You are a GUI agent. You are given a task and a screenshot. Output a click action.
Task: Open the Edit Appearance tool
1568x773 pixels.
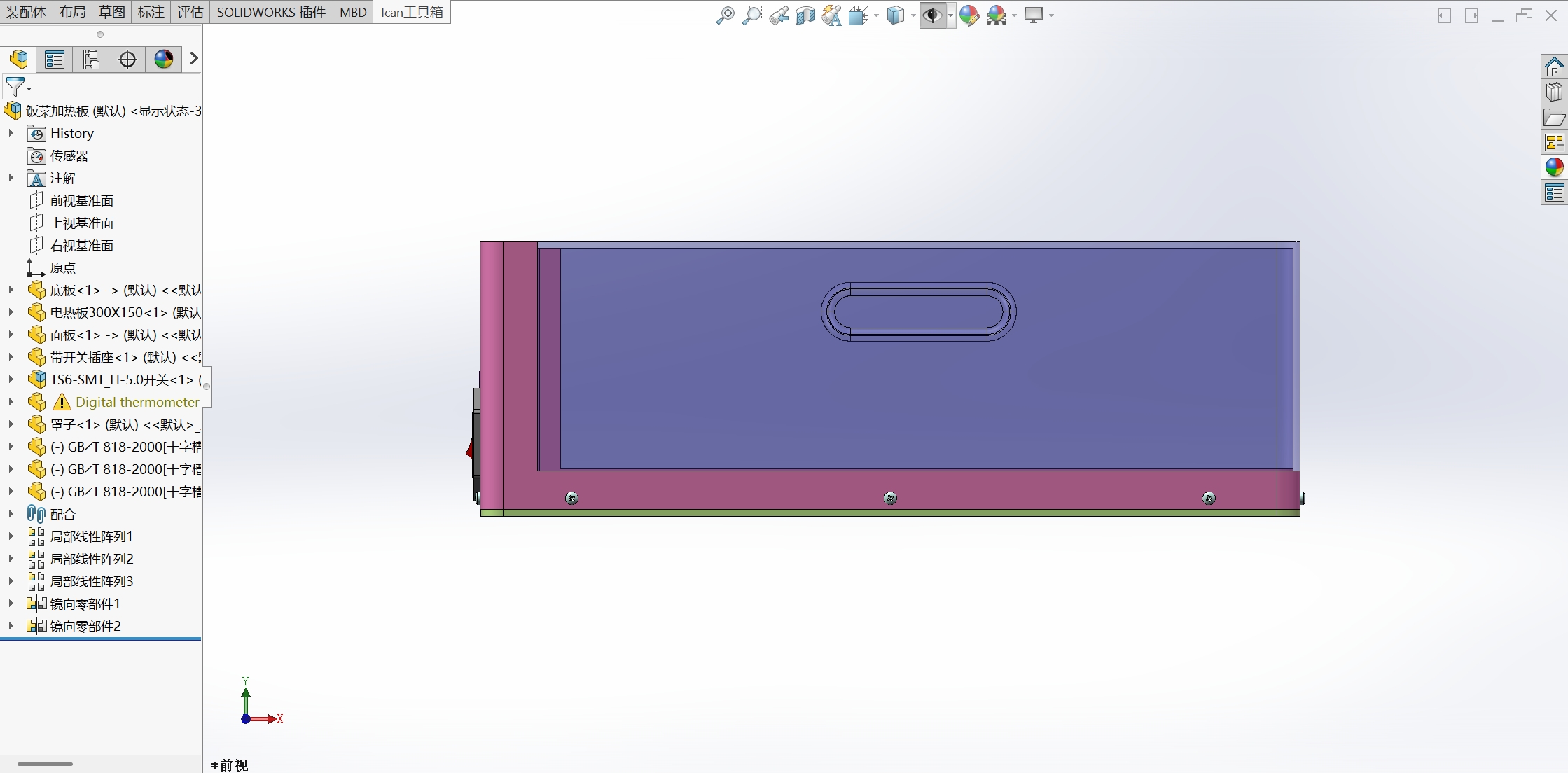pyautogui.click(x=969, y=15)
